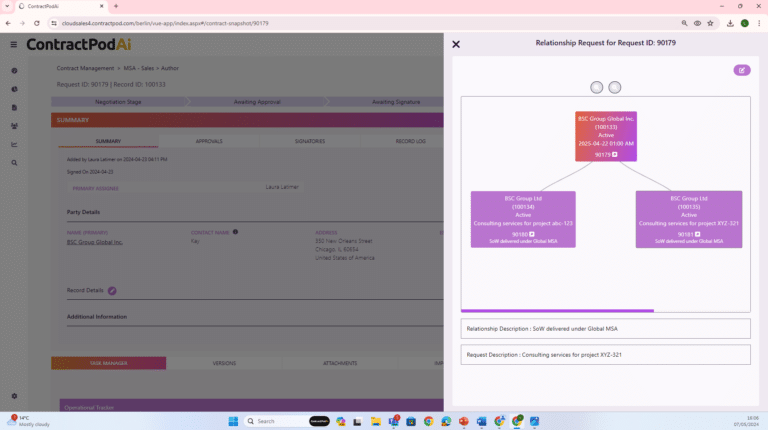Open the TASK MANAGER tab
The width and height of the screenshot is (768, 430).
109,363
